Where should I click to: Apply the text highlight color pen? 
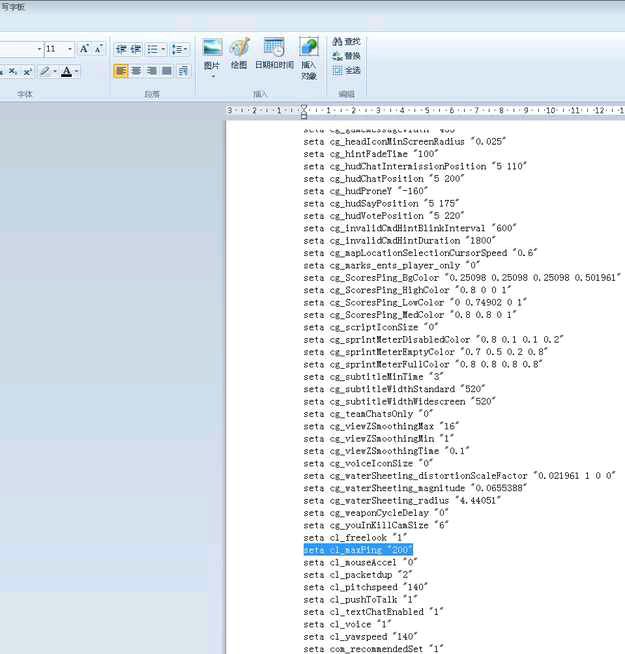click(x=45, y=72)
